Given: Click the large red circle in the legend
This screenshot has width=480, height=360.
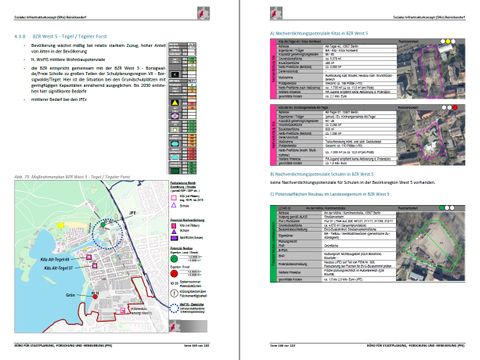Looking at the screenshot, I should click(174, 274).
